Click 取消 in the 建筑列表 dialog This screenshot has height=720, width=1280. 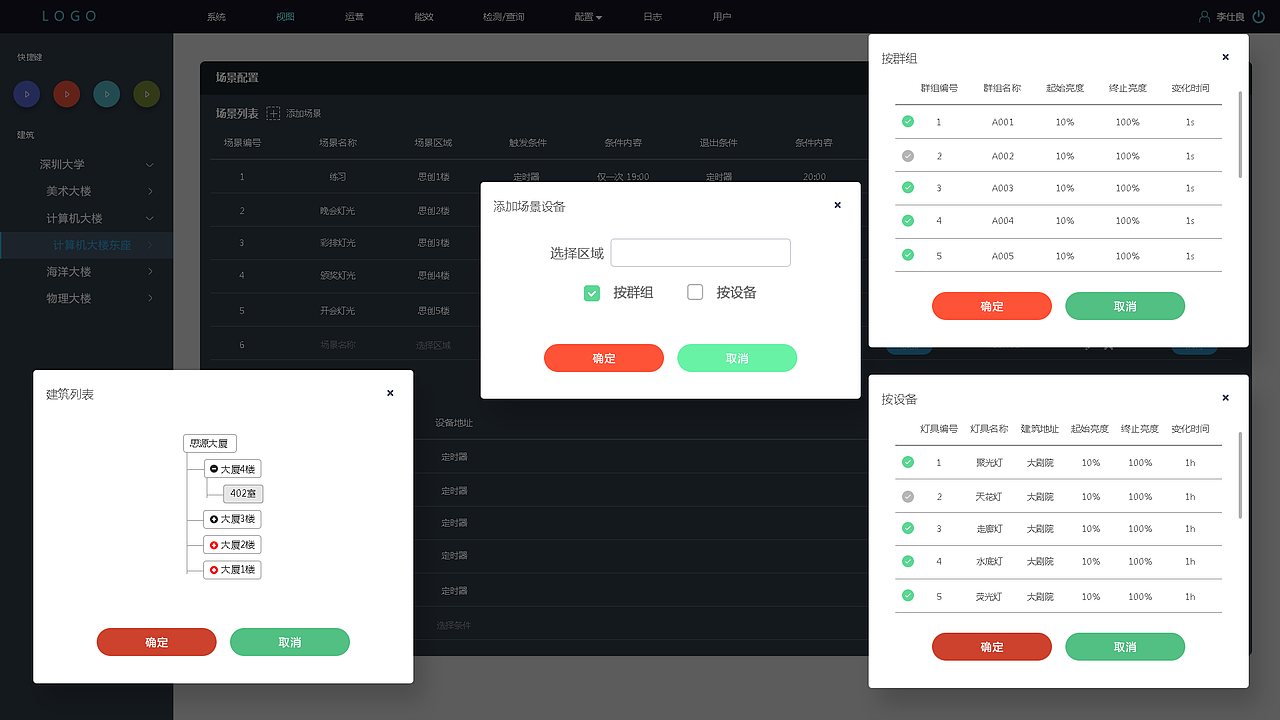coord(290,642)
